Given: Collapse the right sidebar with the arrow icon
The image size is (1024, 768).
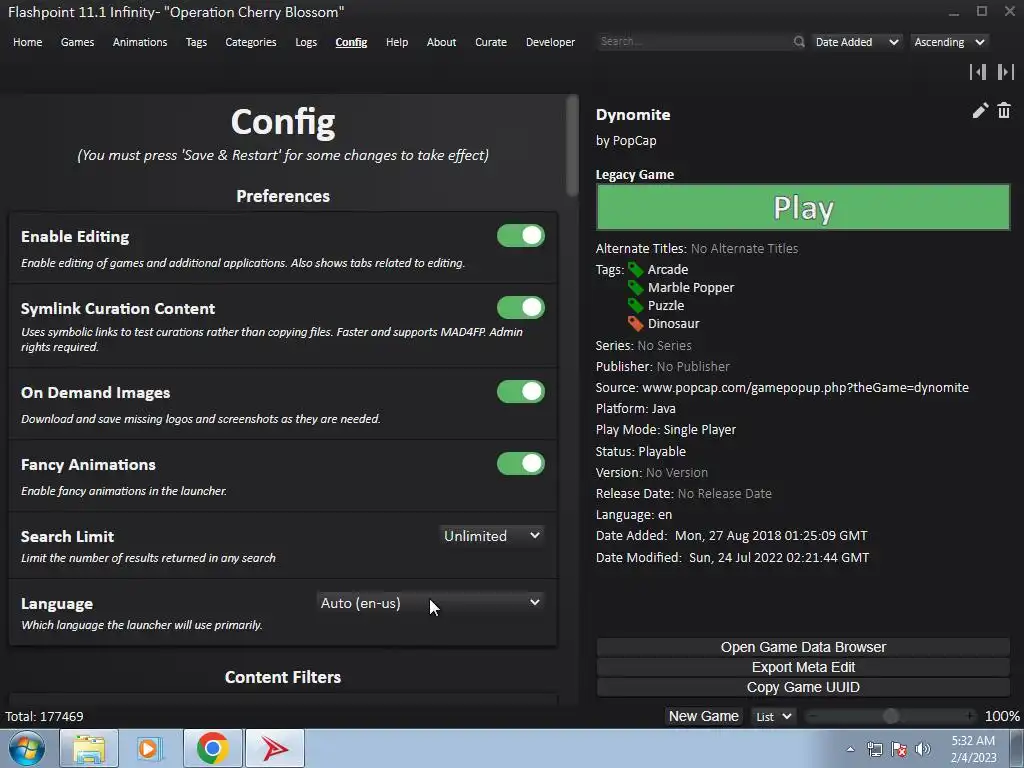Looking at the screenshot, I should coord(1006,72).
